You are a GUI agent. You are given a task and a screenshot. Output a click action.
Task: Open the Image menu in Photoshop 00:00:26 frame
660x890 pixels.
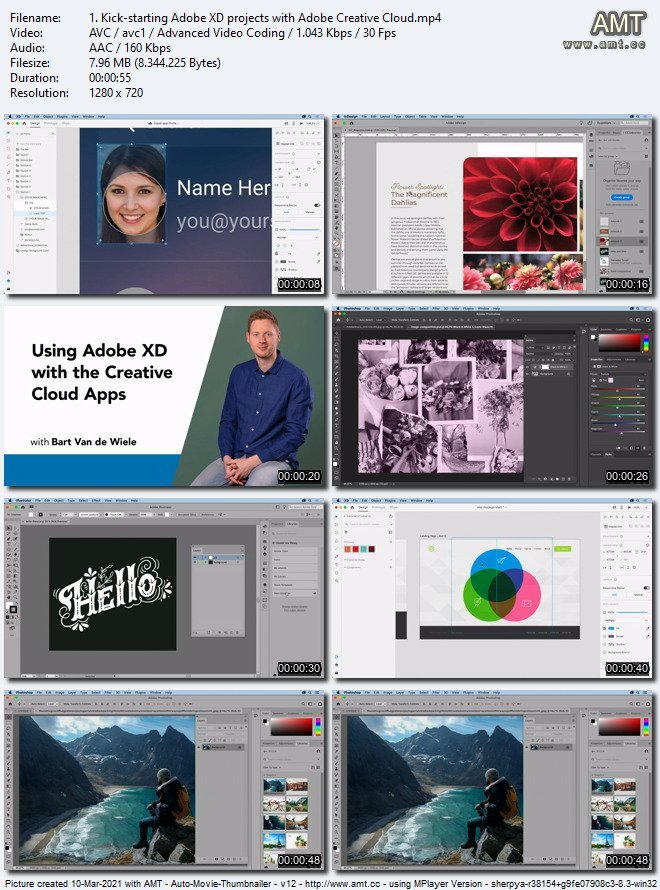[x=386, y=308]
